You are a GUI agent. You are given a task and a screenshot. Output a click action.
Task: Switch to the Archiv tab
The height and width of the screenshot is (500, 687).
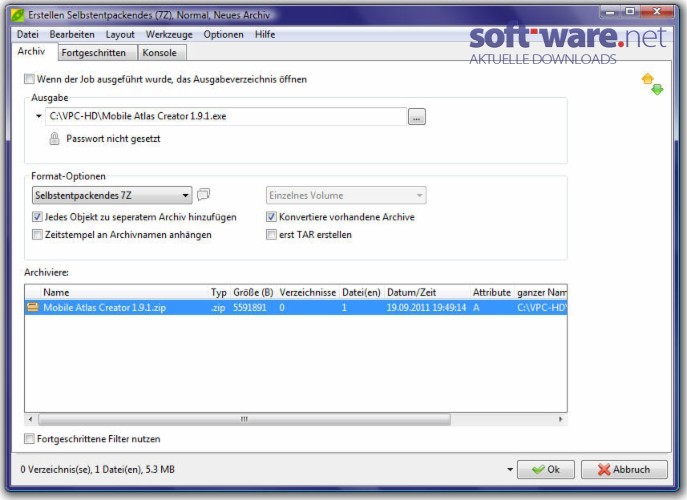[x=32, y=51]
